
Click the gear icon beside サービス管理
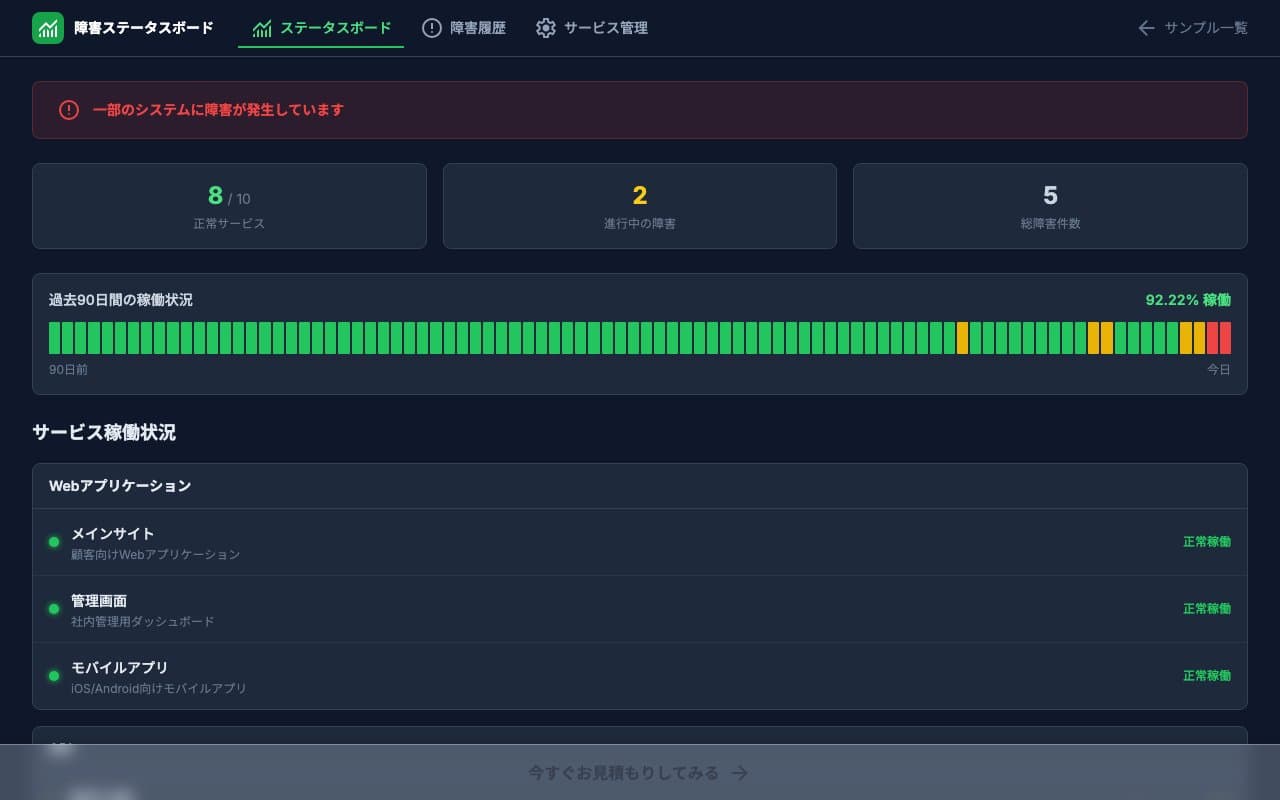[545, 28]
